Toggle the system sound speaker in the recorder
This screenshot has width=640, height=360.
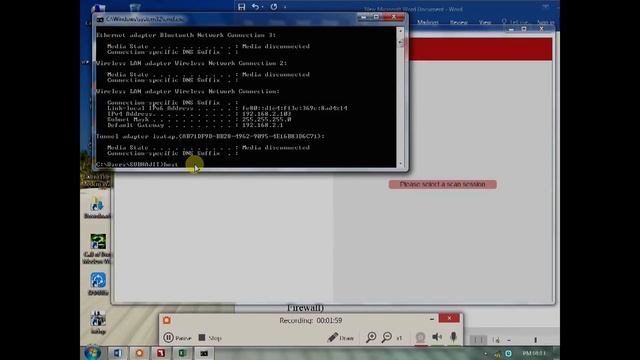point(437,337)
